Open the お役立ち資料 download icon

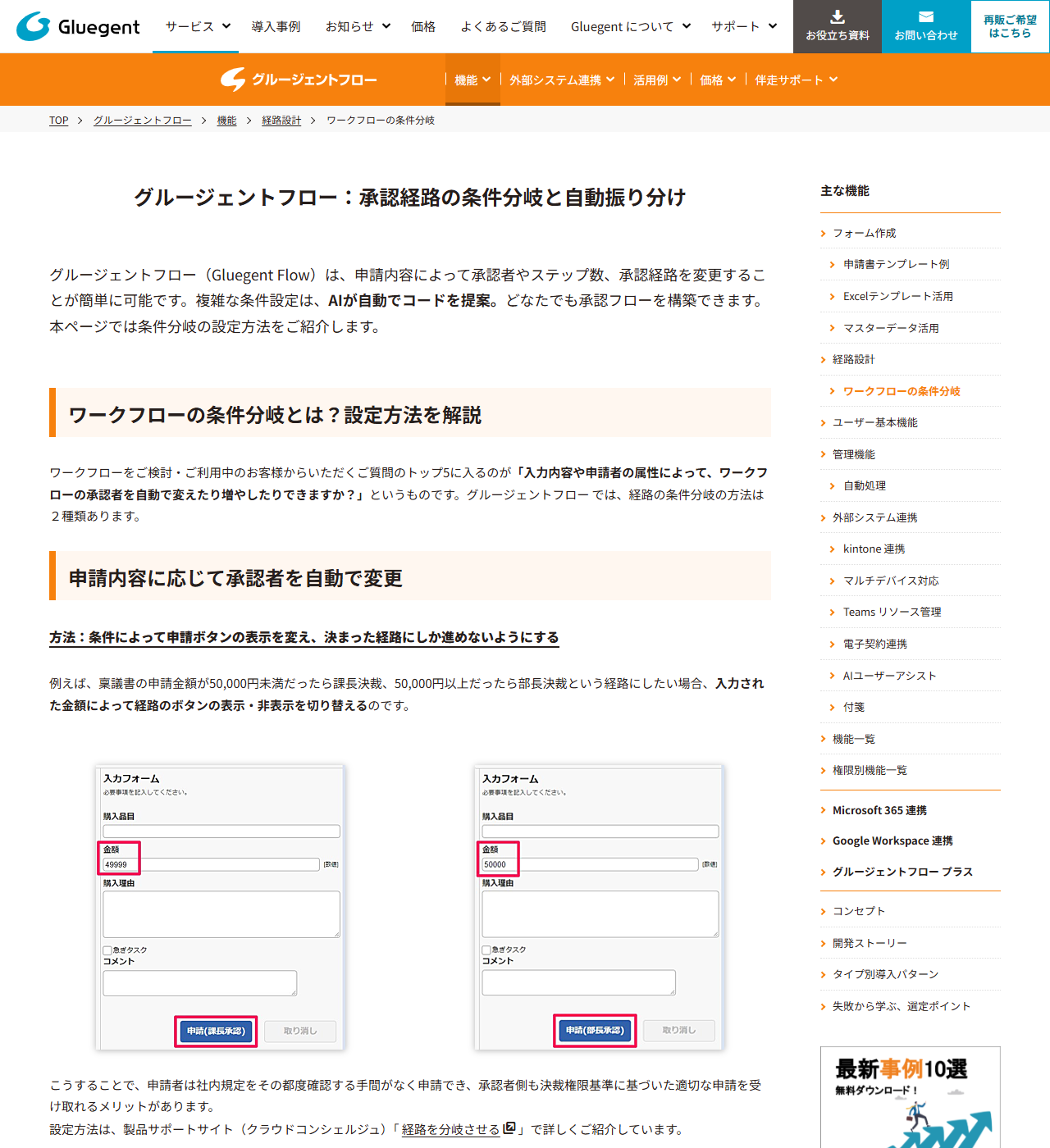838,17
